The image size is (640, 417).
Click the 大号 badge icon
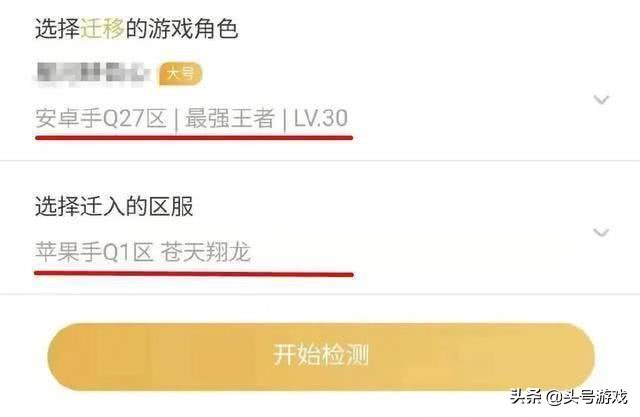180,74
